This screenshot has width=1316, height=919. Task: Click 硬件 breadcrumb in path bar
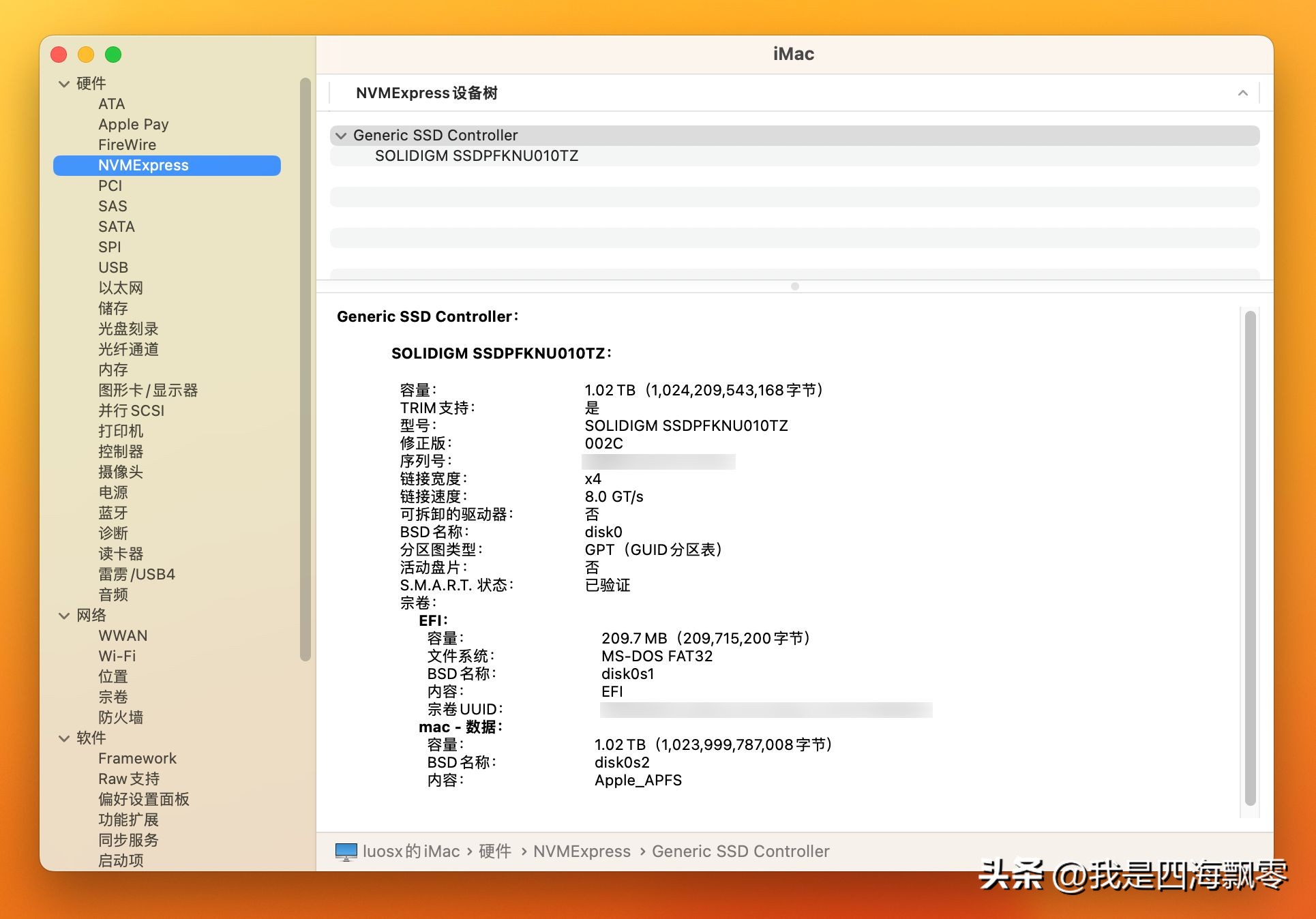(x=495, y=851)
